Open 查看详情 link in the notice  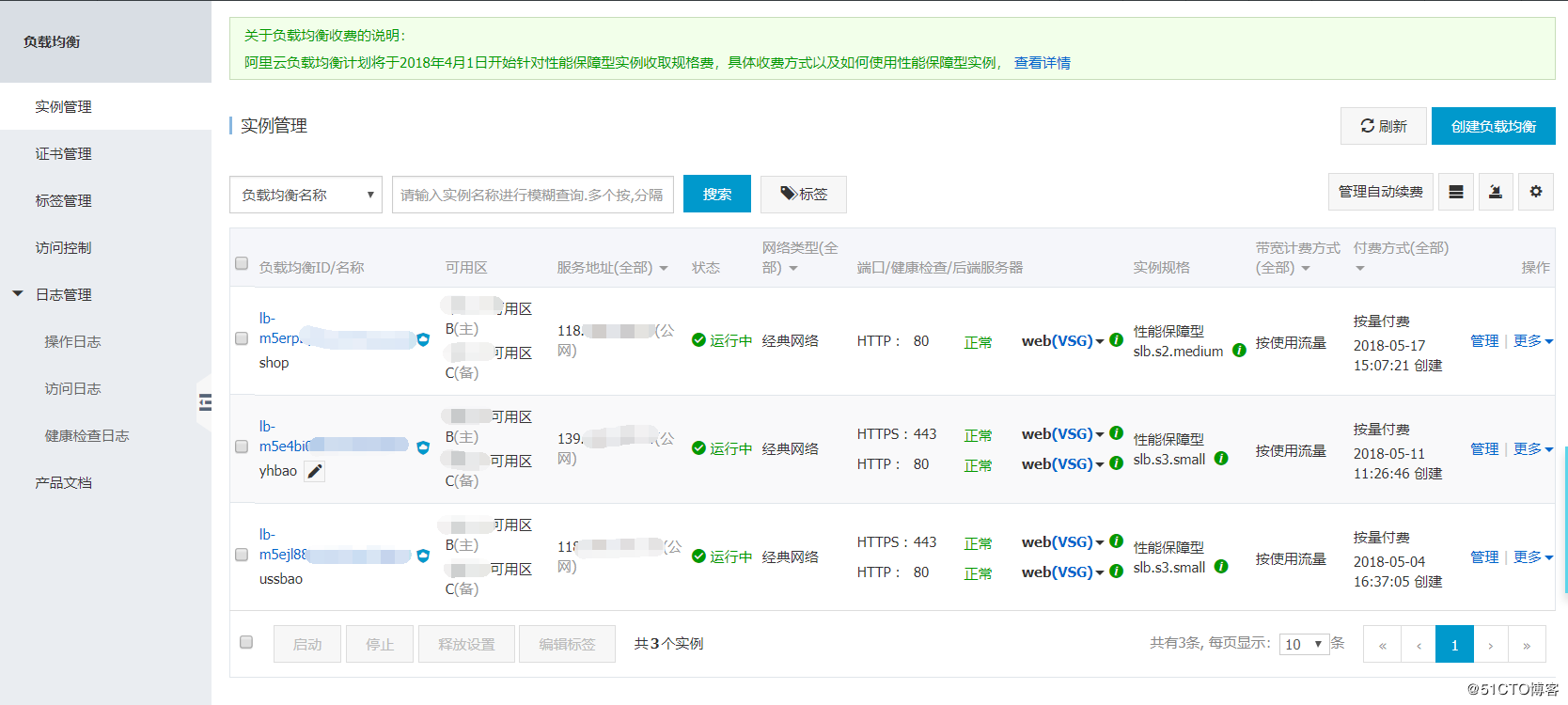tap(1042, 62)
